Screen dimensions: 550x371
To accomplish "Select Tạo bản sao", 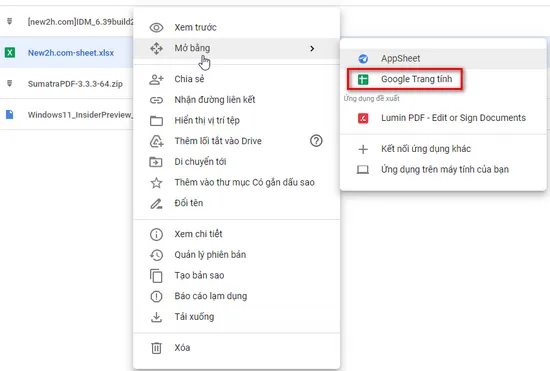I will [x=236, y=276].
